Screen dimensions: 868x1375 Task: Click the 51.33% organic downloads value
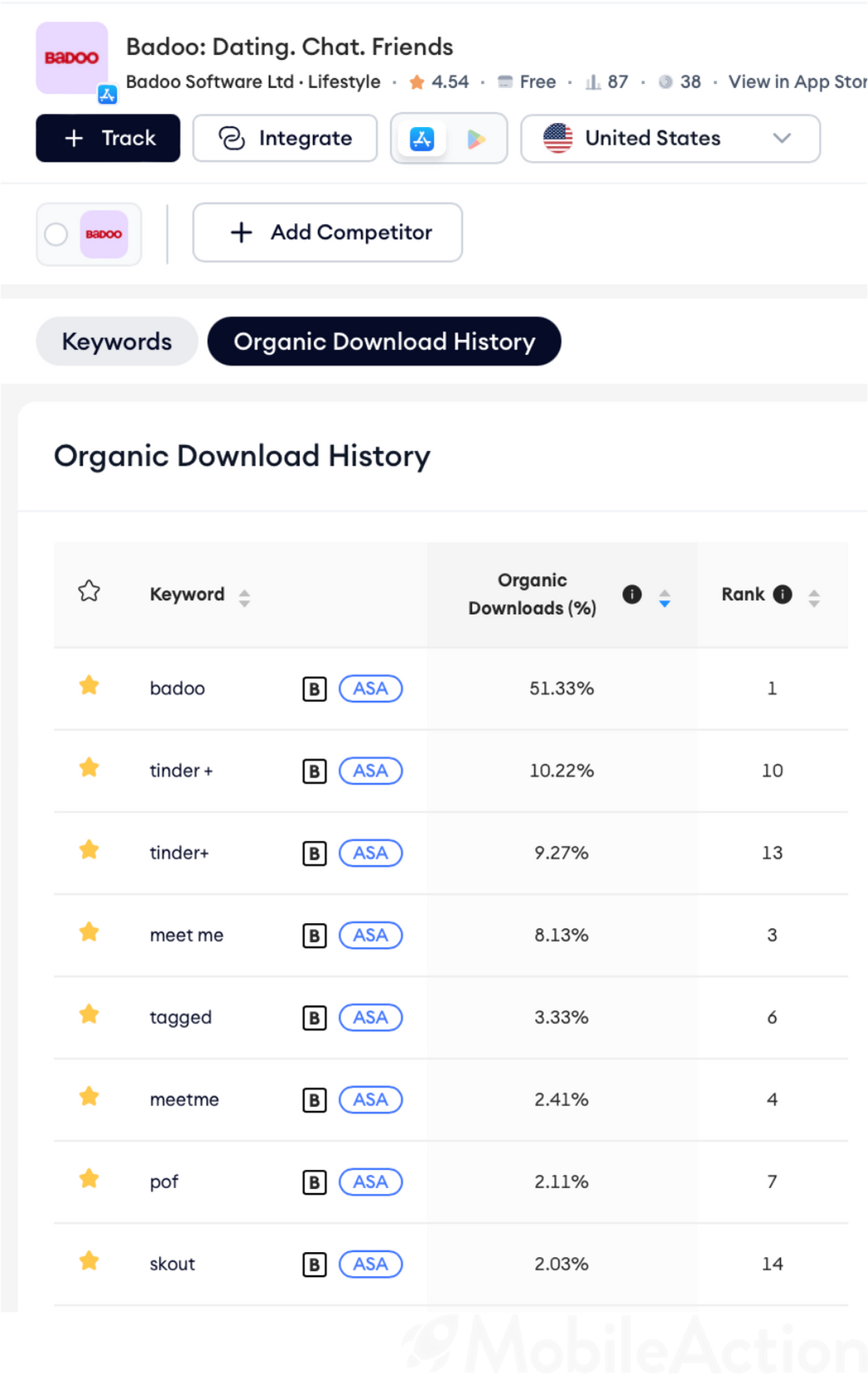pyautogui.click(x=562, y=689)
